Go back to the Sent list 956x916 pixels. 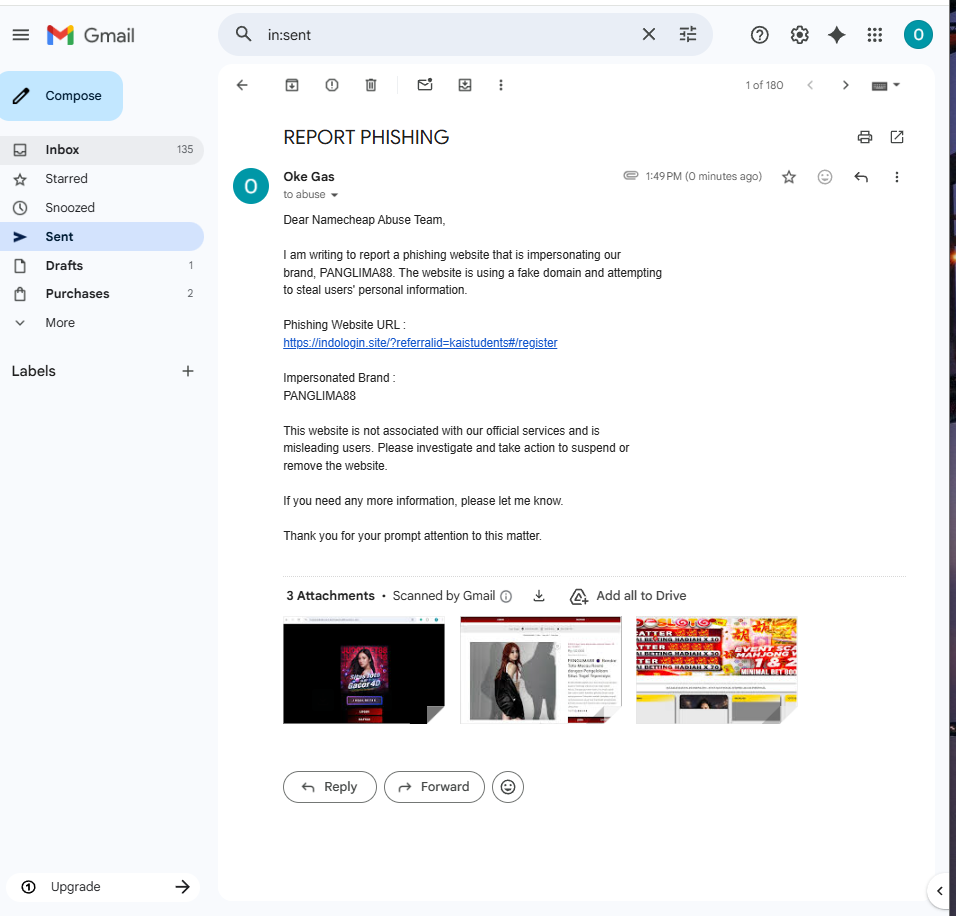(242, 85)
